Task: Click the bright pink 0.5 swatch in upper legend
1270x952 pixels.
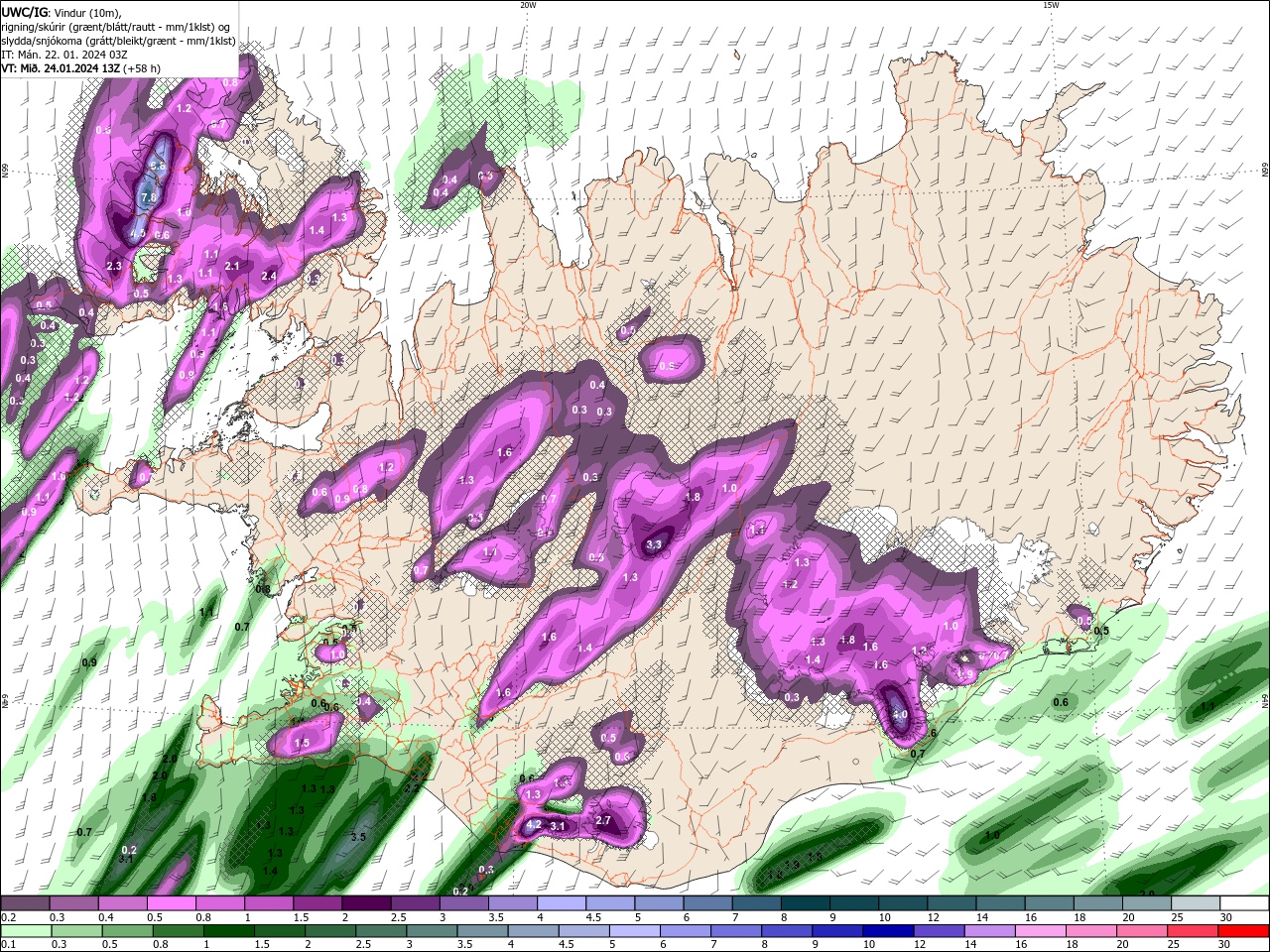Action: pyautogui.click(x=171, y=903)
